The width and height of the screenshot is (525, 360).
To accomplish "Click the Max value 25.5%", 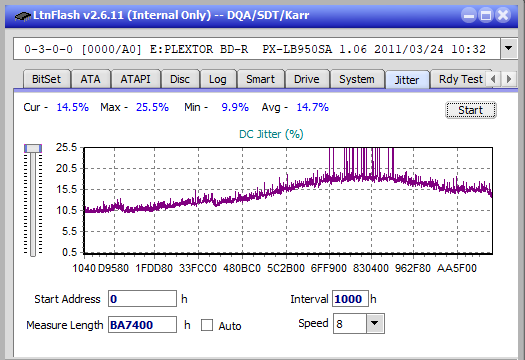I will (152, 107).
